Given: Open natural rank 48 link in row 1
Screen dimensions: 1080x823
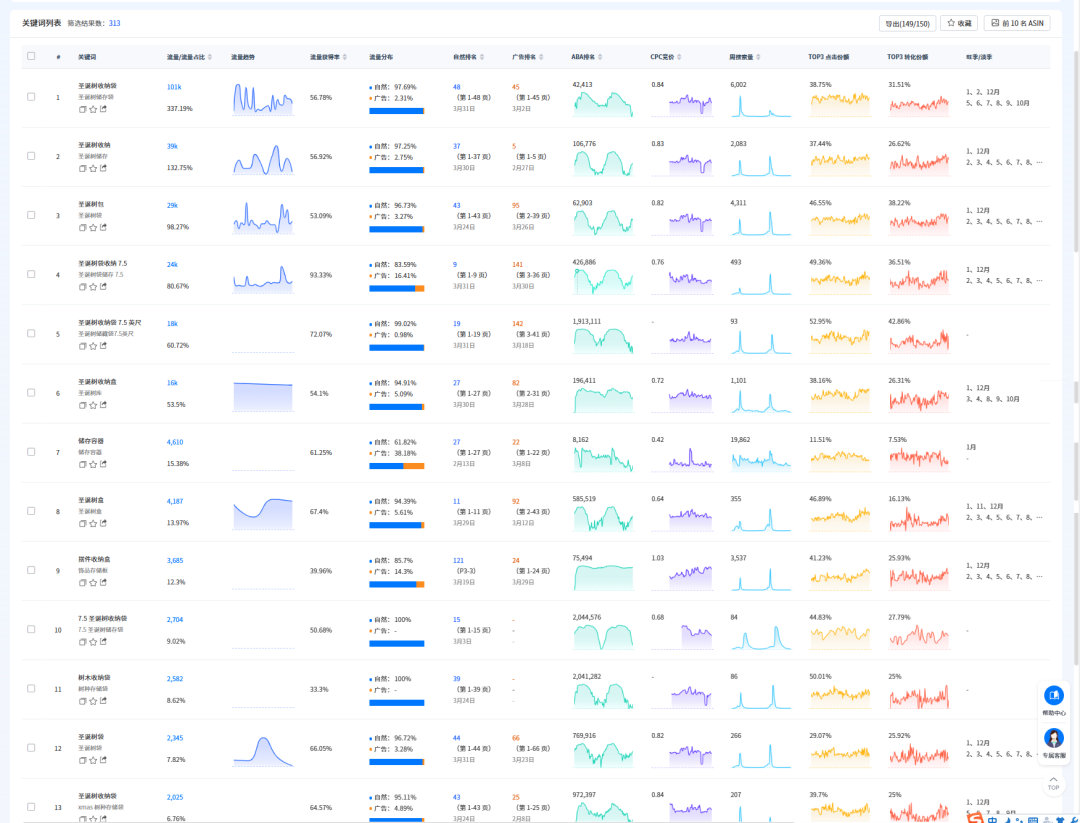Looking at the screenshot, I should click(457, 87).
